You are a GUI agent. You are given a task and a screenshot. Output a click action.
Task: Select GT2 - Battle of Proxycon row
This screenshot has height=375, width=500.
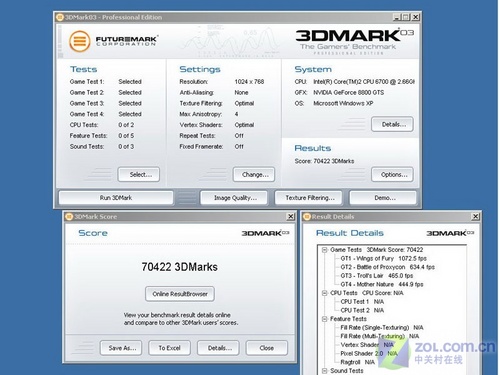click(x=387, y=267)
